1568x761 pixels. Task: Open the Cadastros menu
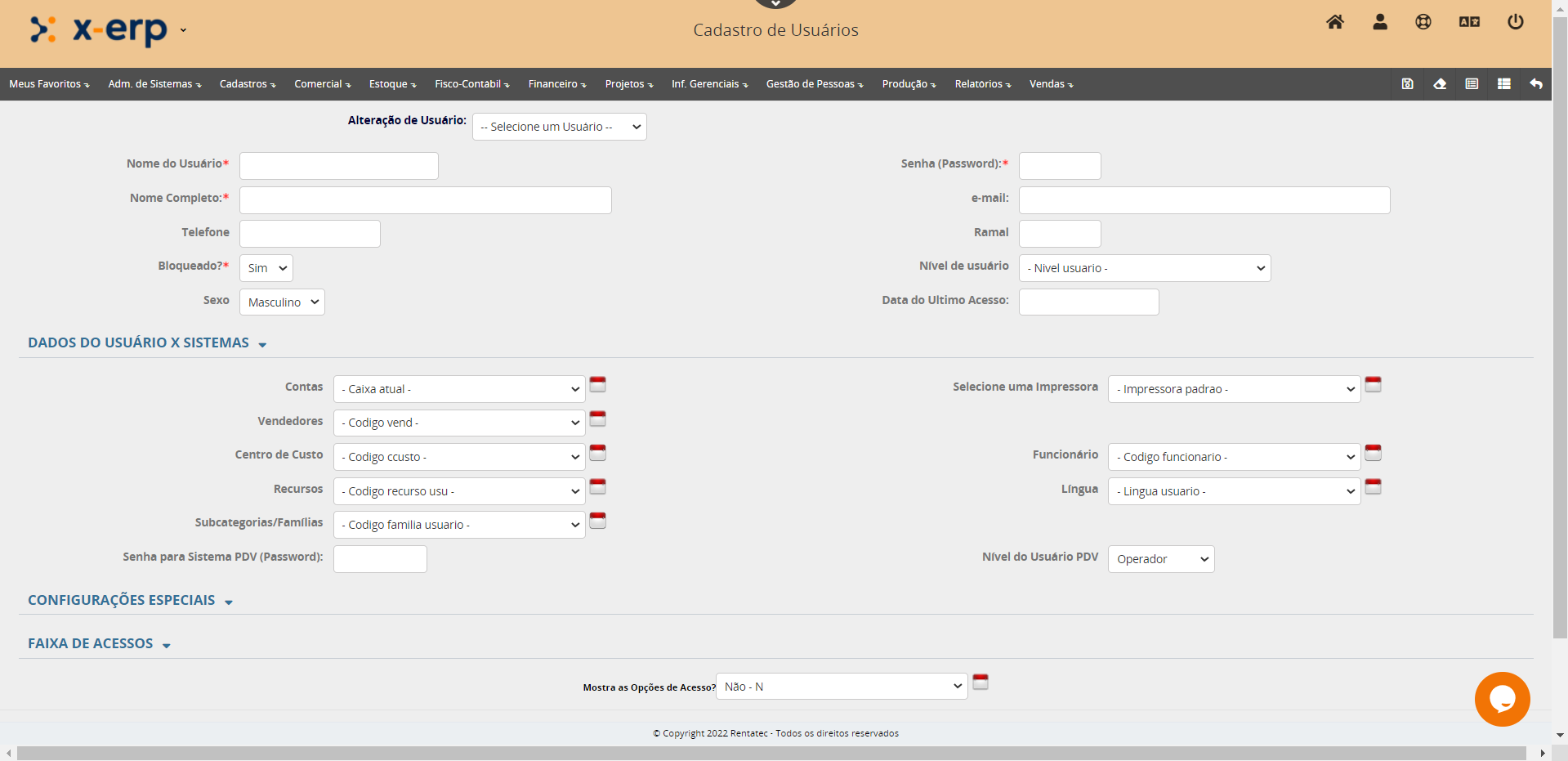click(247, 84)
